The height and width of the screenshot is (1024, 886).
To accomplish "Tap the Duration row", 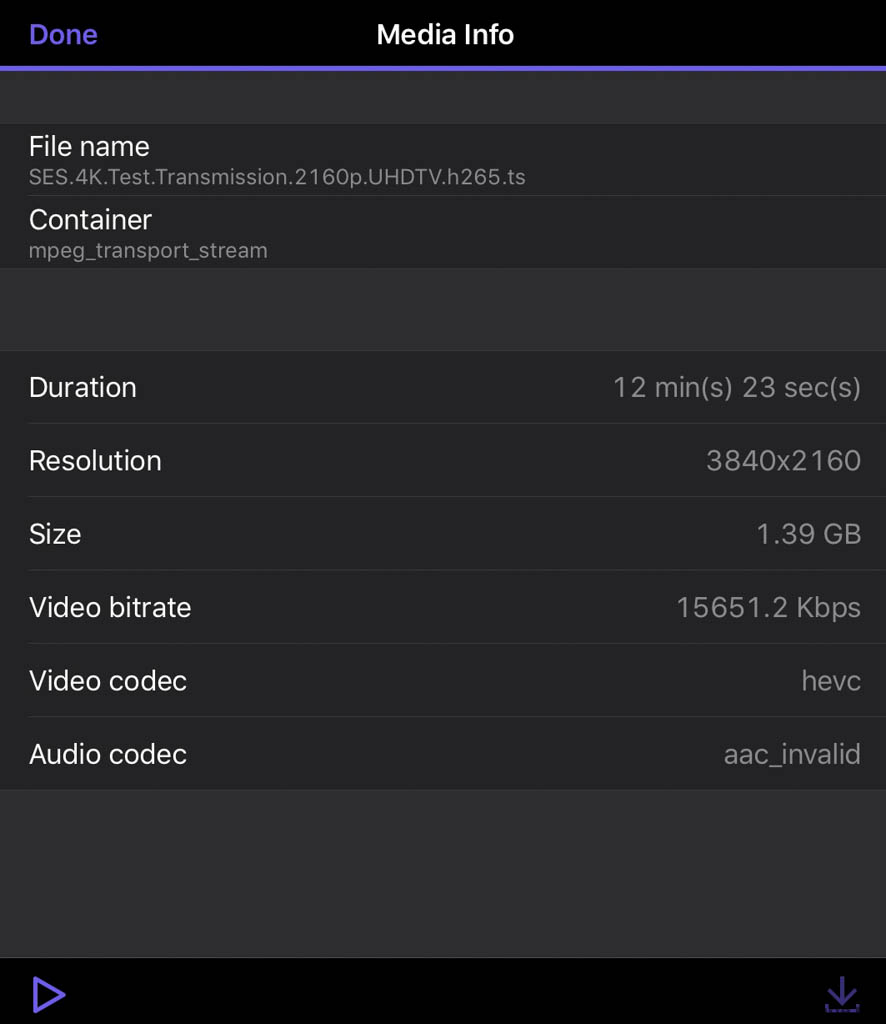I will 443,387.
